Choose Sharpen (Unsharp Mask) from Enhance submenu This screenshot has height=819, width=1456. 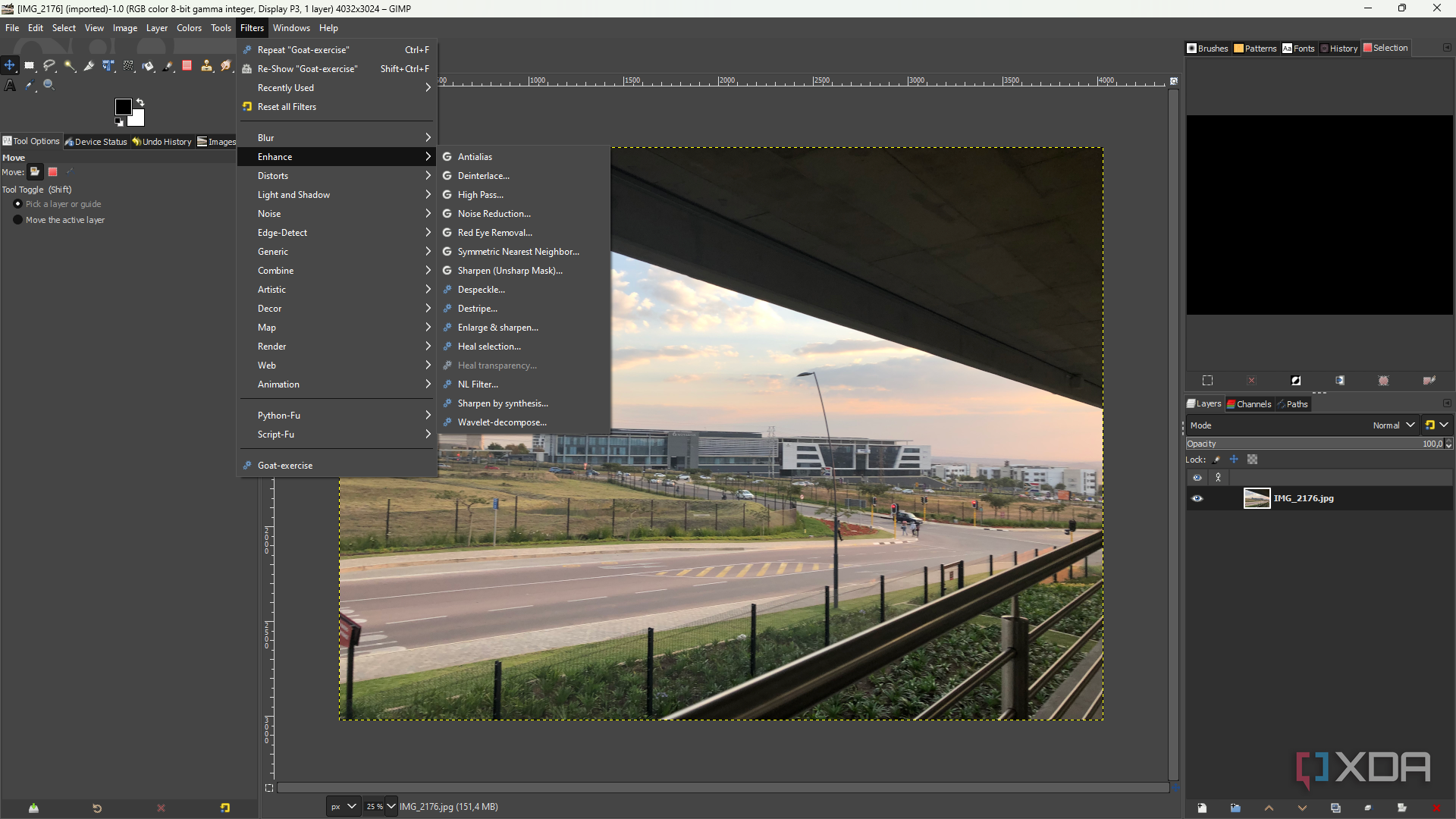pyautogui.click(x=524, y=271)
